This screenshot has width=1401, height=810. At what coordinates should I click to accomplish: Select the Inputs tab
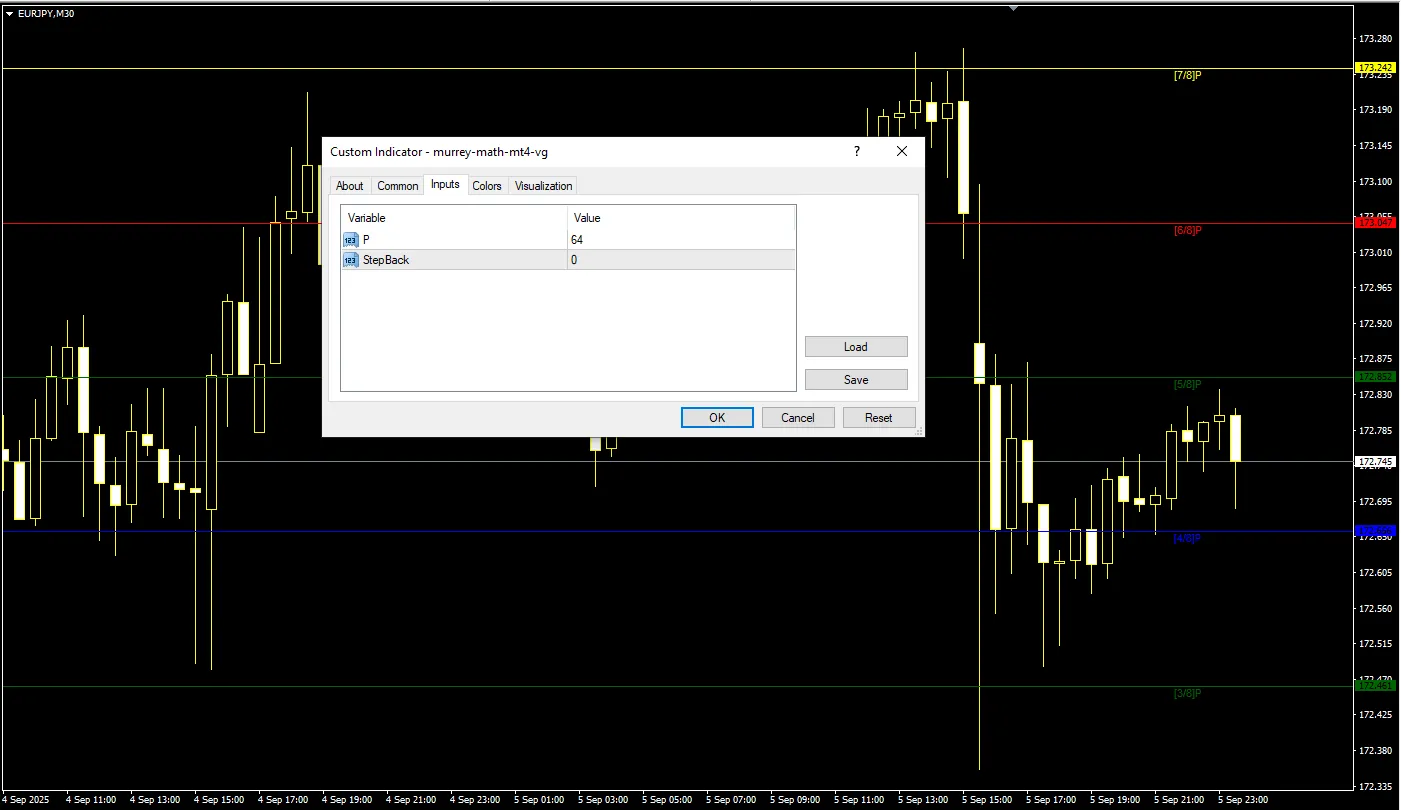[445, 185]
